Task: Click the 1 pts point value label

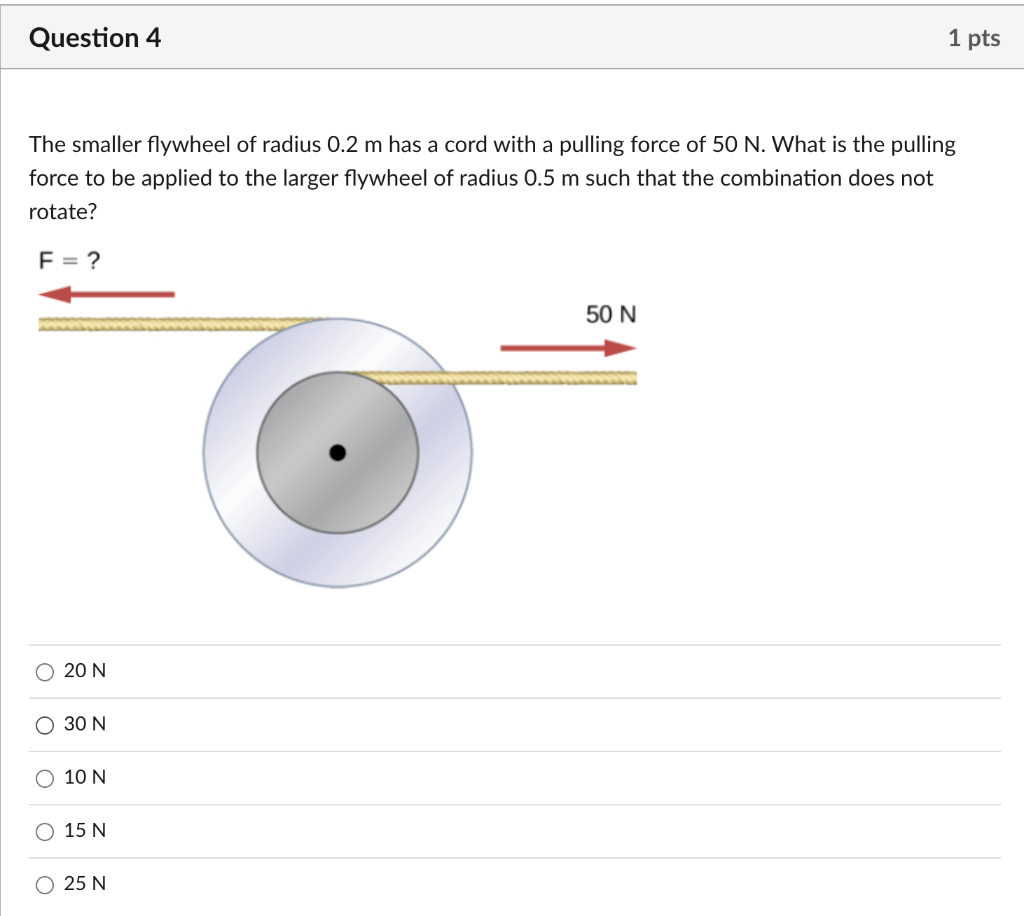Action: point(975,38)
